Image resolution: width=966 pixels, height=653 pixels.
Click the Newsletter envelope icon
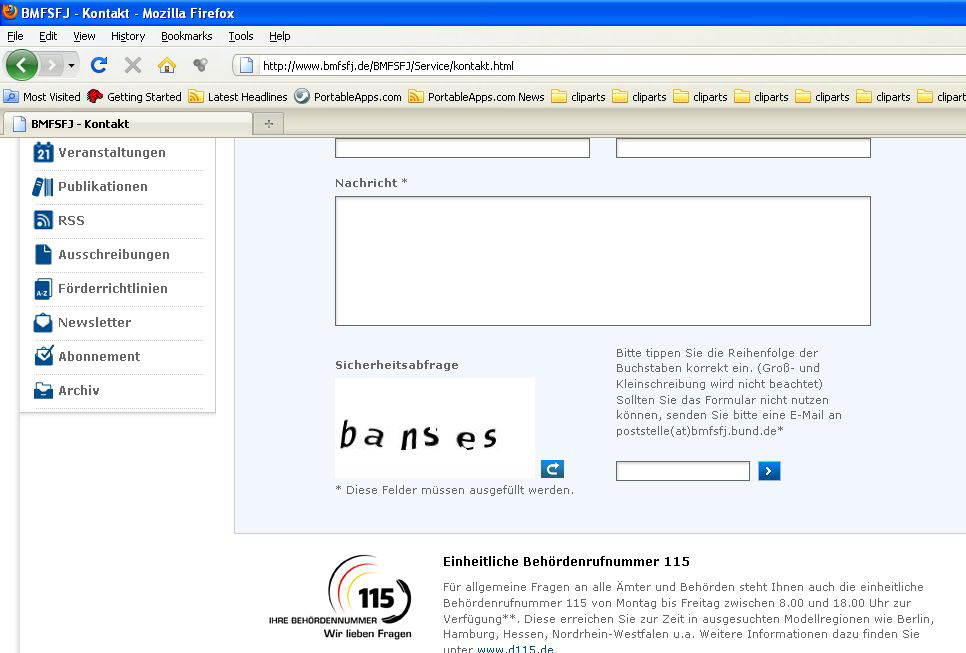tap(41, 322)
